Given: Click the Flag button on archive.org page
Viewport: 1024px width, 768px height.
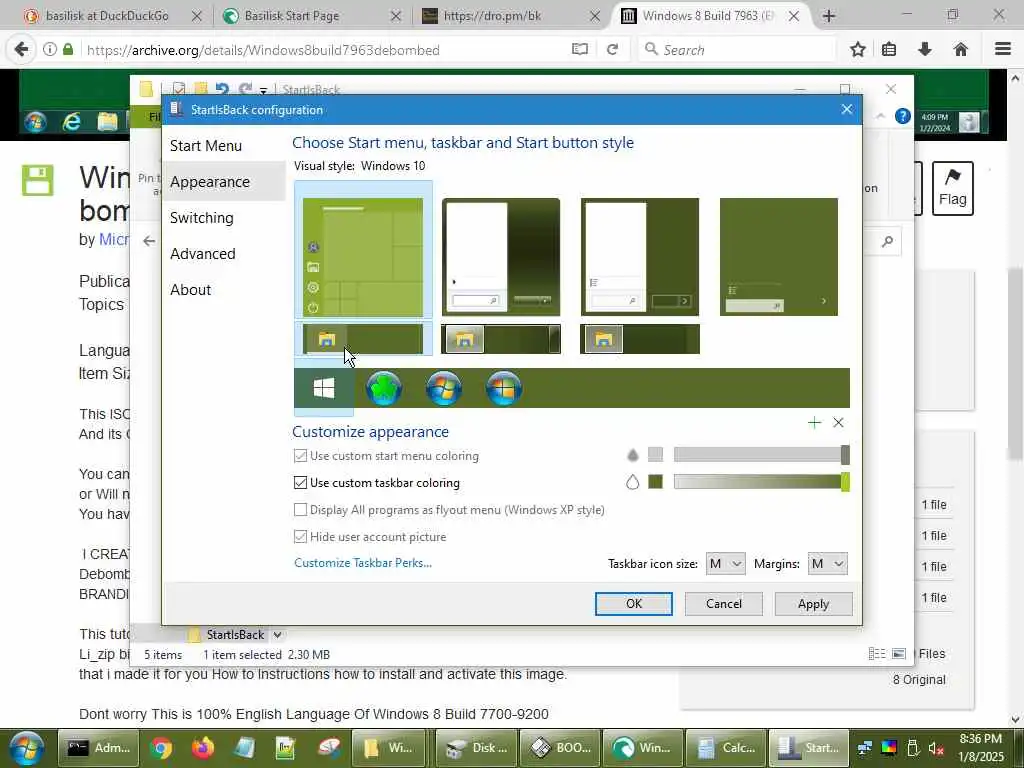Looking at the screenshot, I should 953,188.
